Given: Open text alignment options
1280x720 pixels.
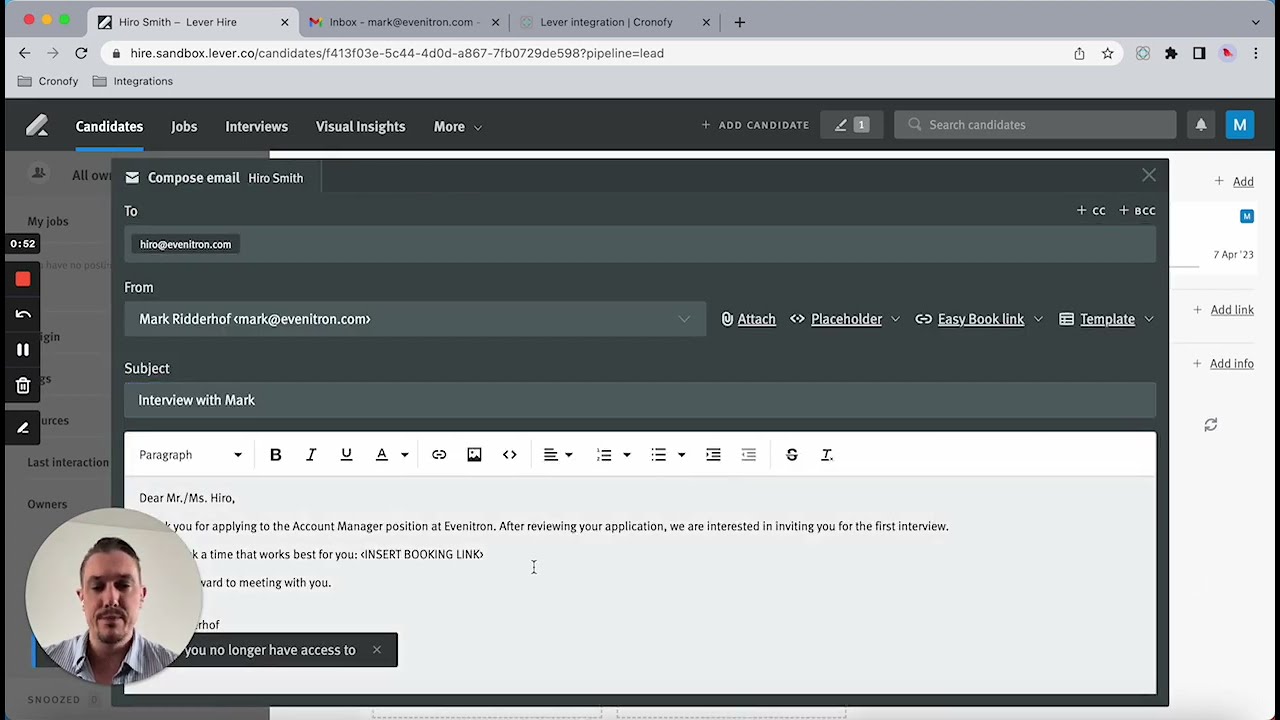Looking at the screenshot, I should (557, 455).
